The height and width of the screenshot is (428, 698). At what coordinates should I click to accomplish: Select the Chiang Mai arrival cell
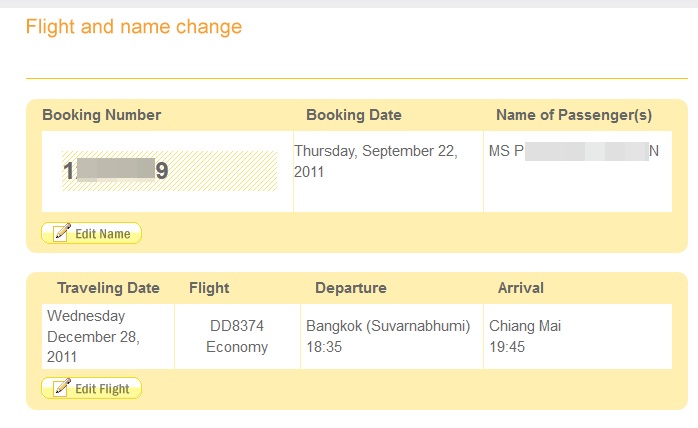(577, 337)
